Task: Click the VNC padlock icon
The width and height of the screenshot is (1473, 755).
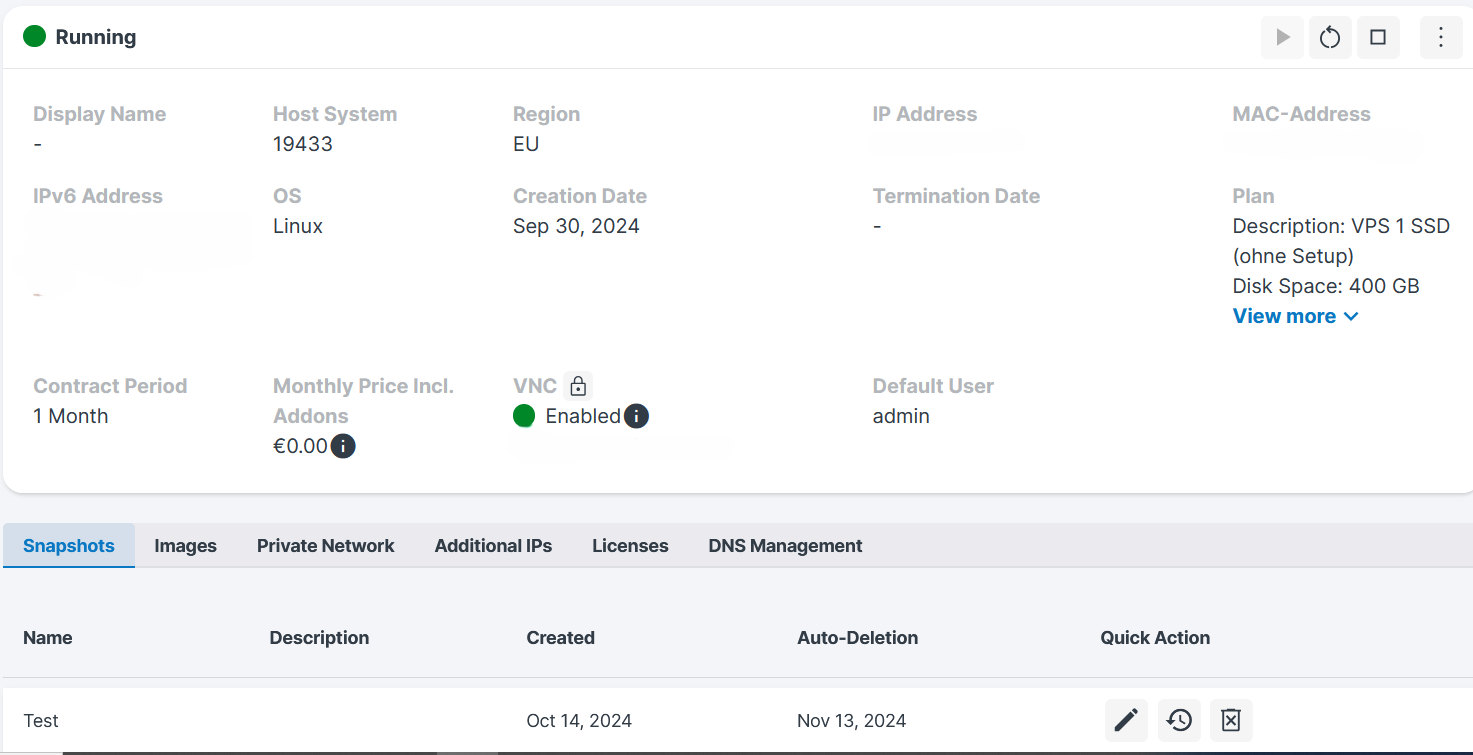Action: tap(578, 386)
